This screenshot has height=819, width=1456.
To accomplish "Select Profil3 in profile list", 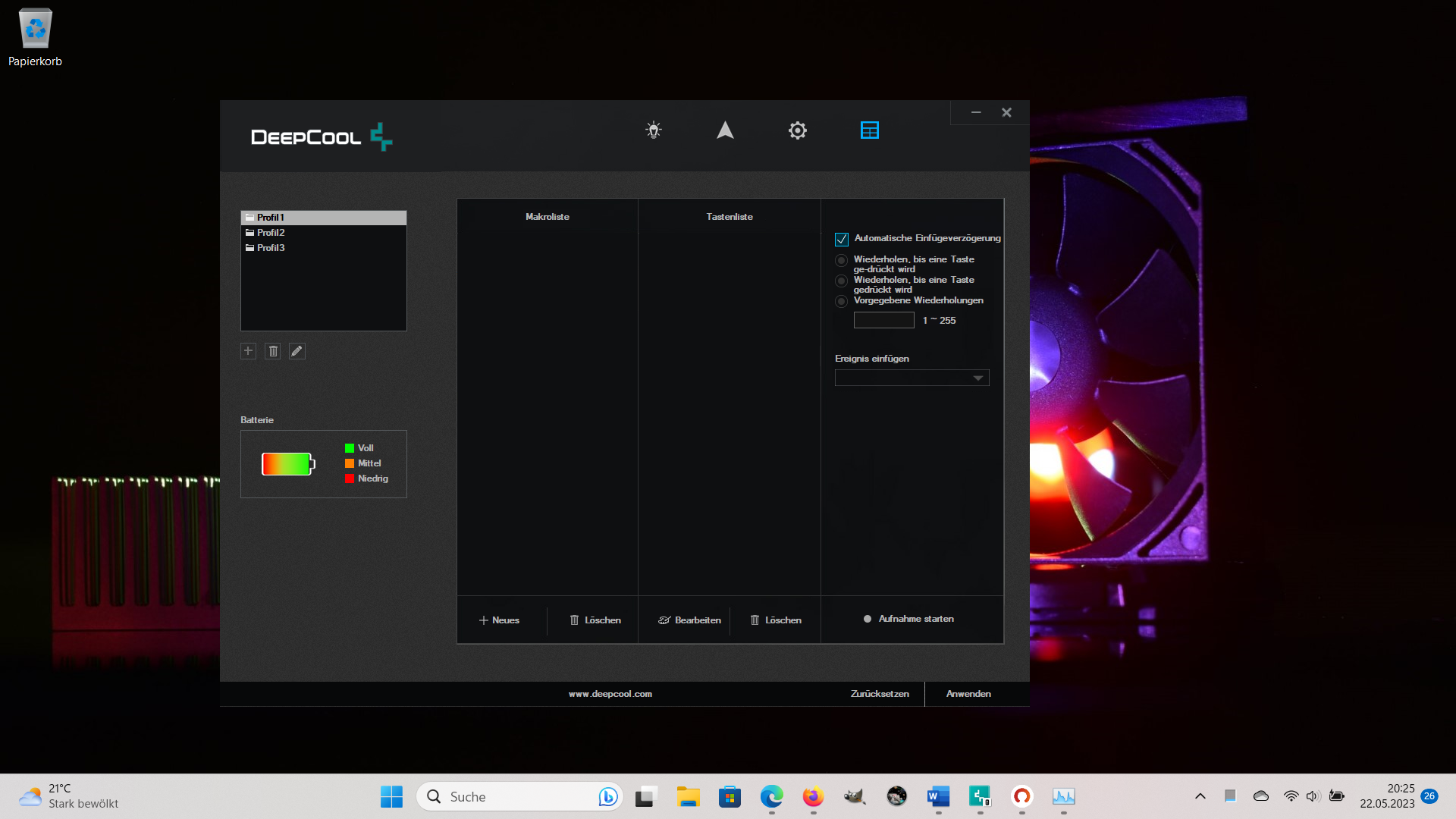I will point(271,248).
